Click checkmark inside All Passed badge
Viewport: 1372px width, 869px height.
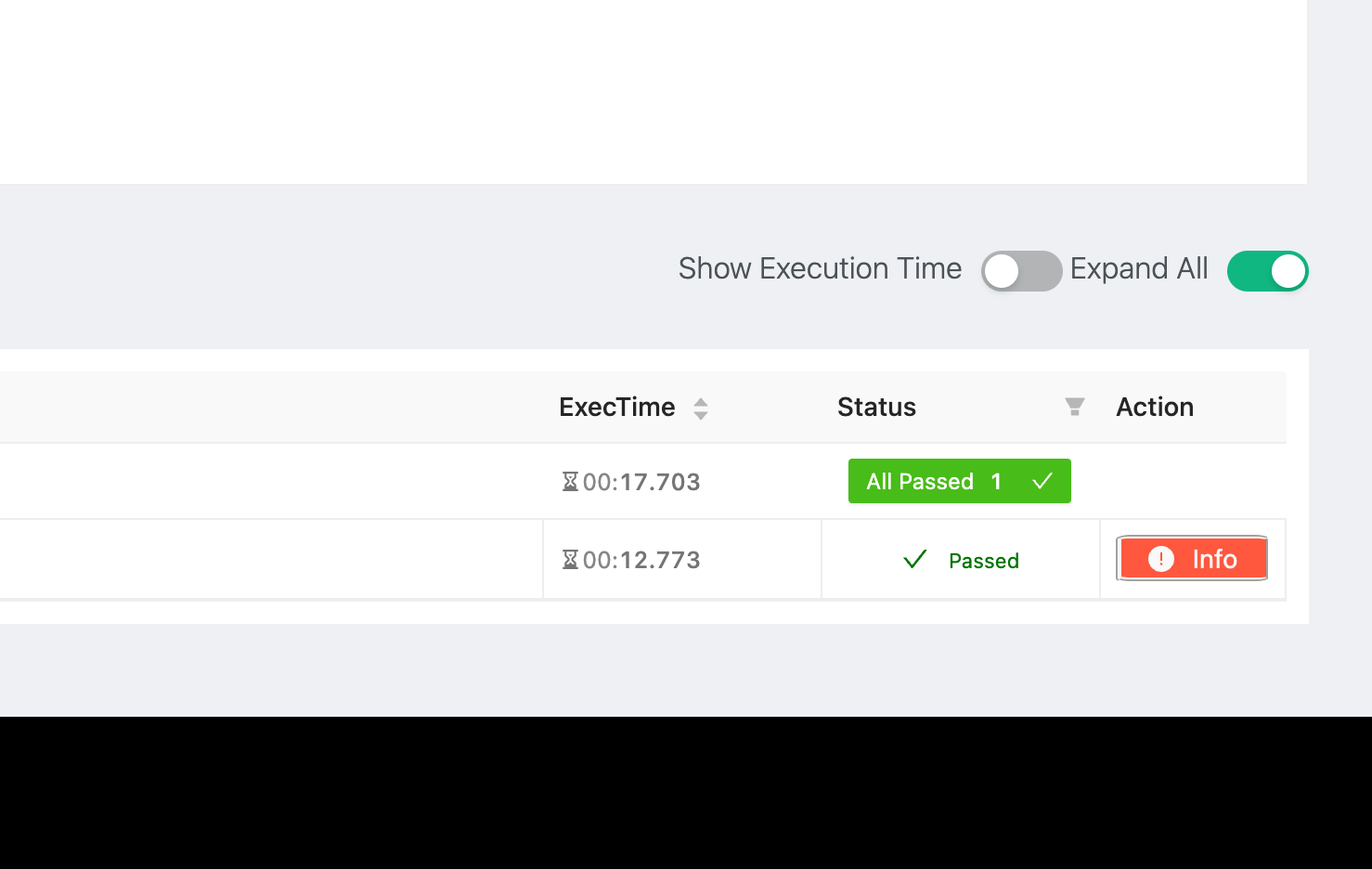pos(1042,481)
